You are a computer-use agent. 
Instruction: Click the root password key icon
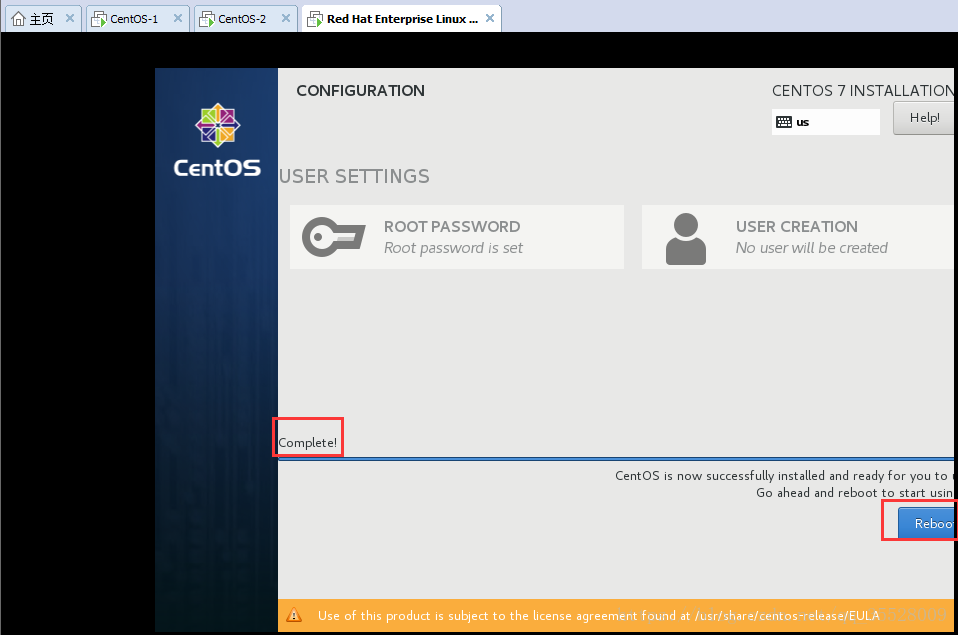tap(334, 237)
